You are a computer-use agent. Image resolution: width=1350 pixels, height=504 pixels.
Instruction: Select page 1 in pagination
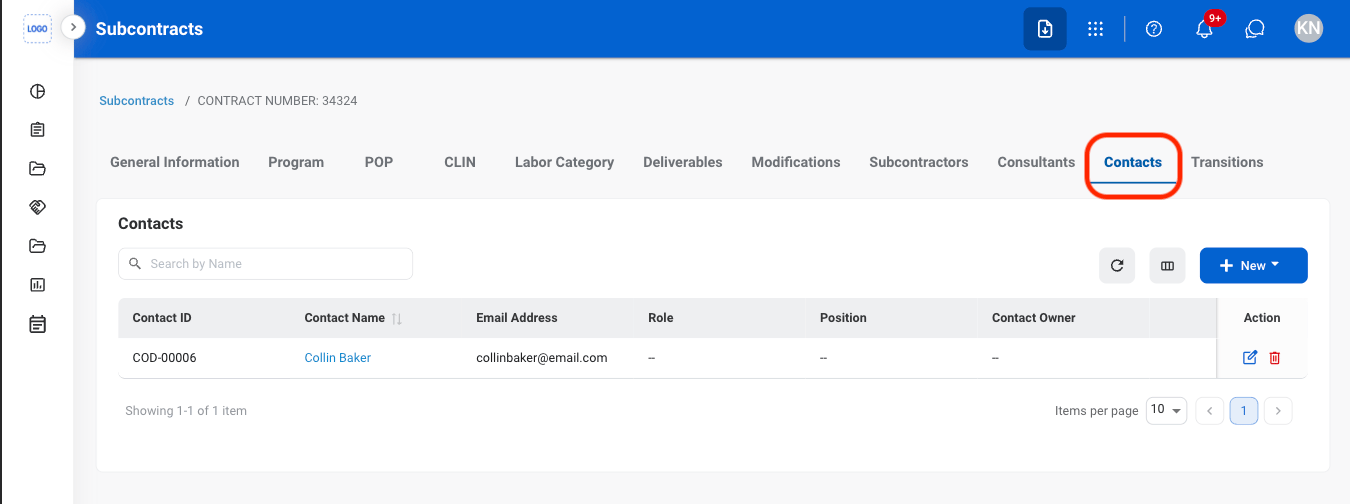click(1244, 411)
